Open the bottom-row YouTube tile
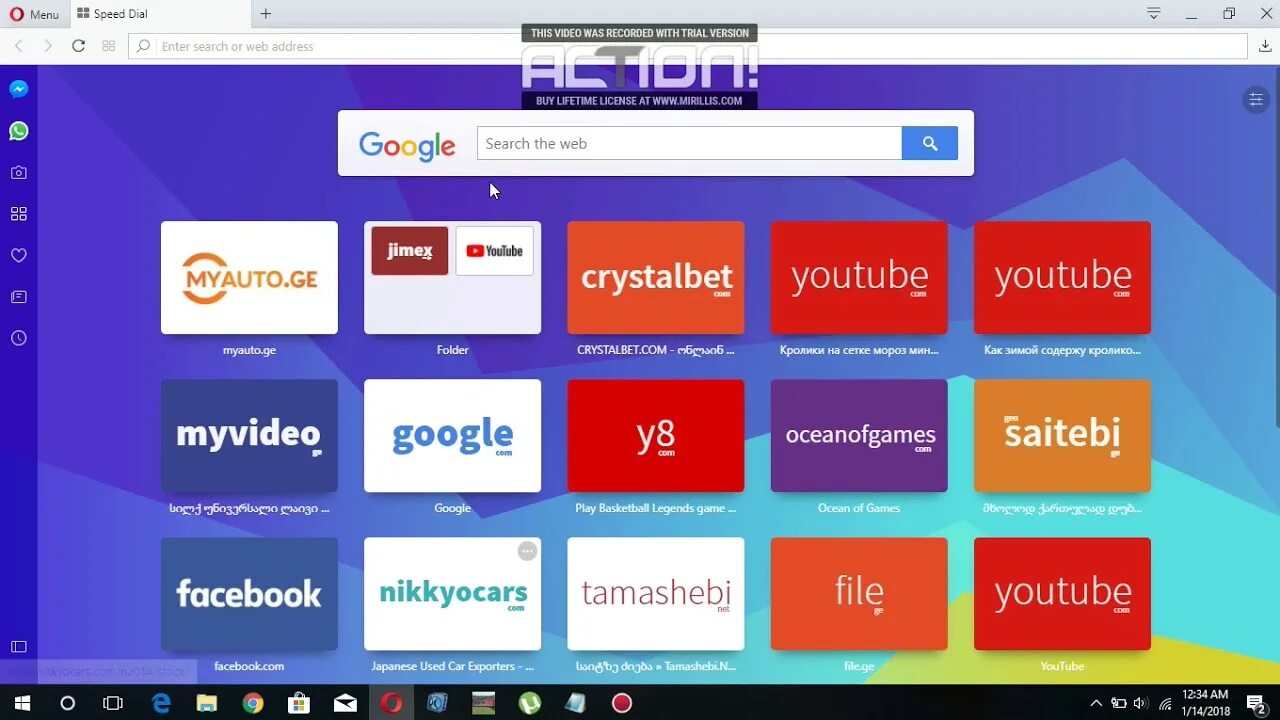The height and width of the screenshot is (720, 1280). tap(1062, 594)
